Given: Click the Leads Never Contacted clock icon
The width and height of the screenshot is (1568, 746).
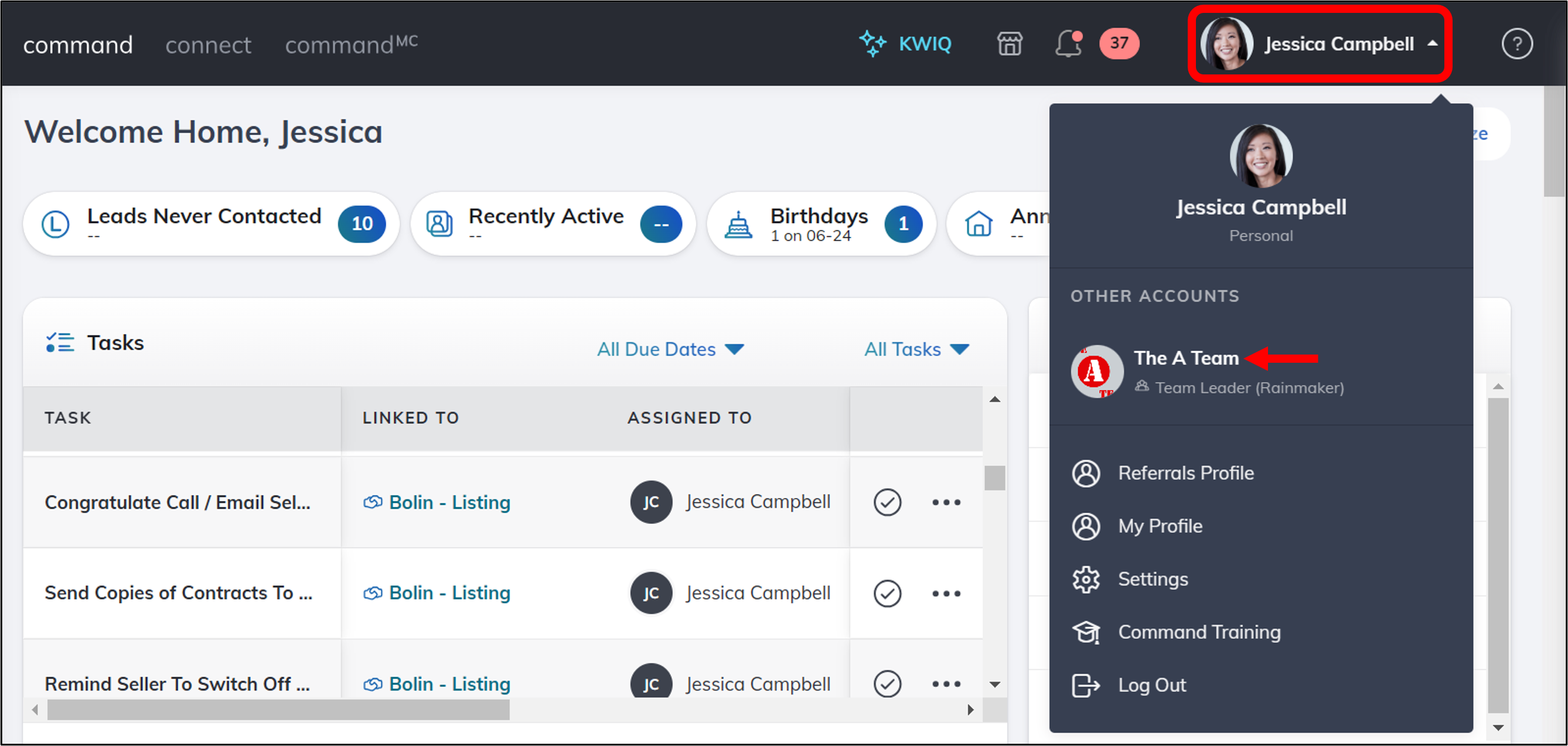Looking at the screenshot, I should (56, 223).
